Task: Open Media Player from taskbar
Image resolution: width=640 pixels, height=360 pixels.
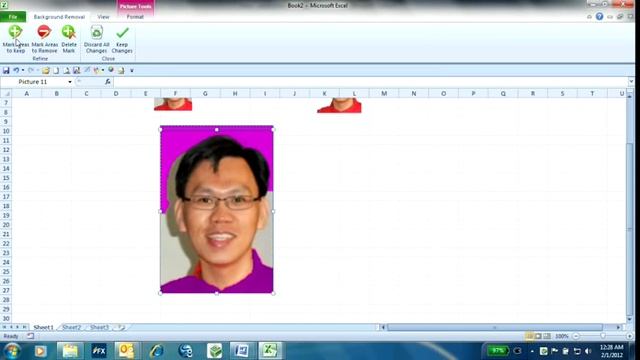Action: point(40,351)
